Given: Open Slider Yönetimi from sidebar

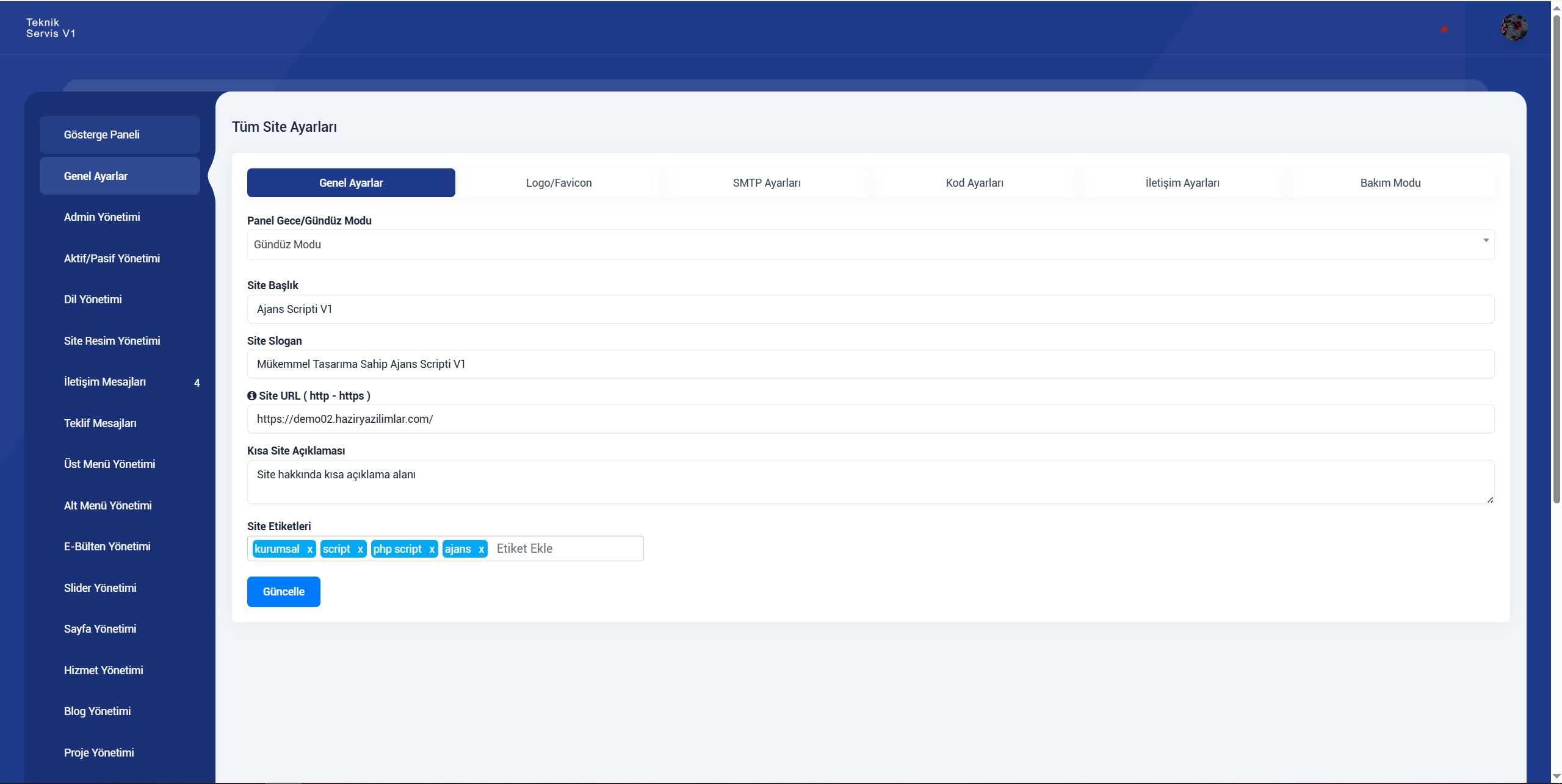Looking at the screenshot, I should (x=100, y=588).
